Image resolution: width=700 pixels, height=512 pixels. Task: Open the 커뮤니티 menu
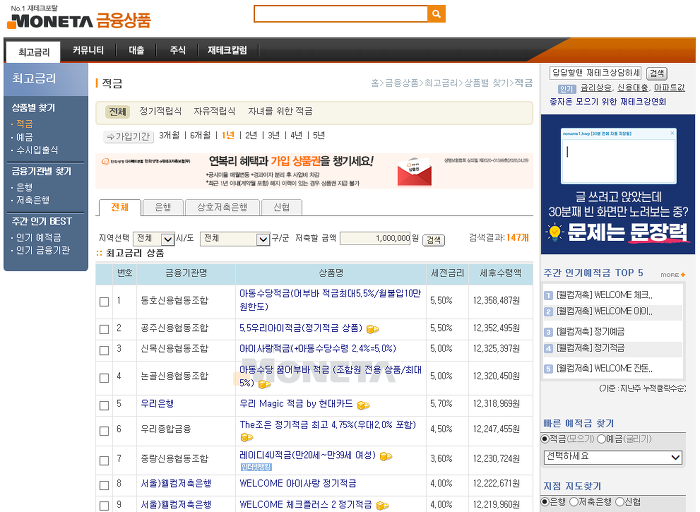click(x=88, y=50)
